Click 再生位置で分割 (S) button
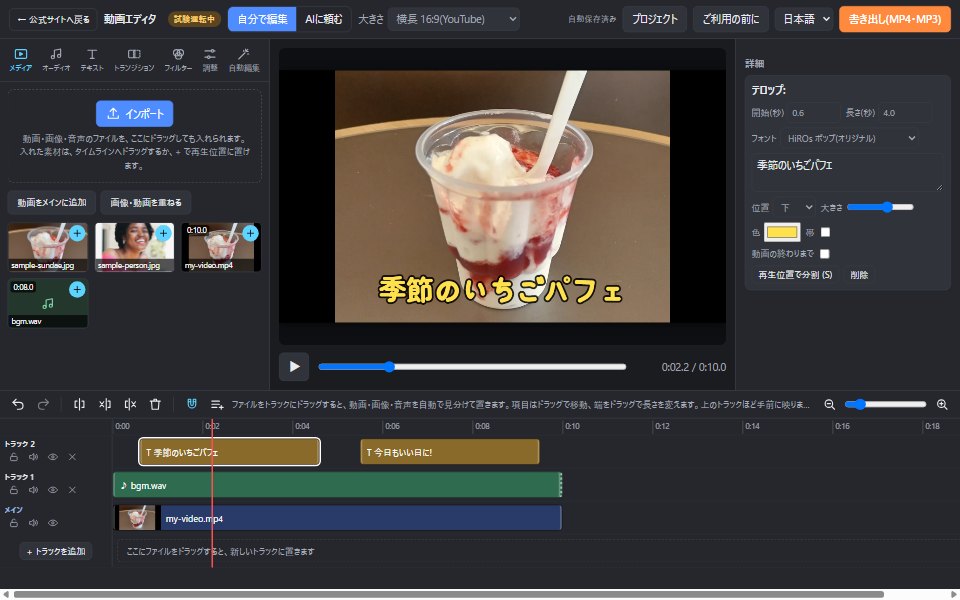Viewport: 960px width, 600px height. 795,275
